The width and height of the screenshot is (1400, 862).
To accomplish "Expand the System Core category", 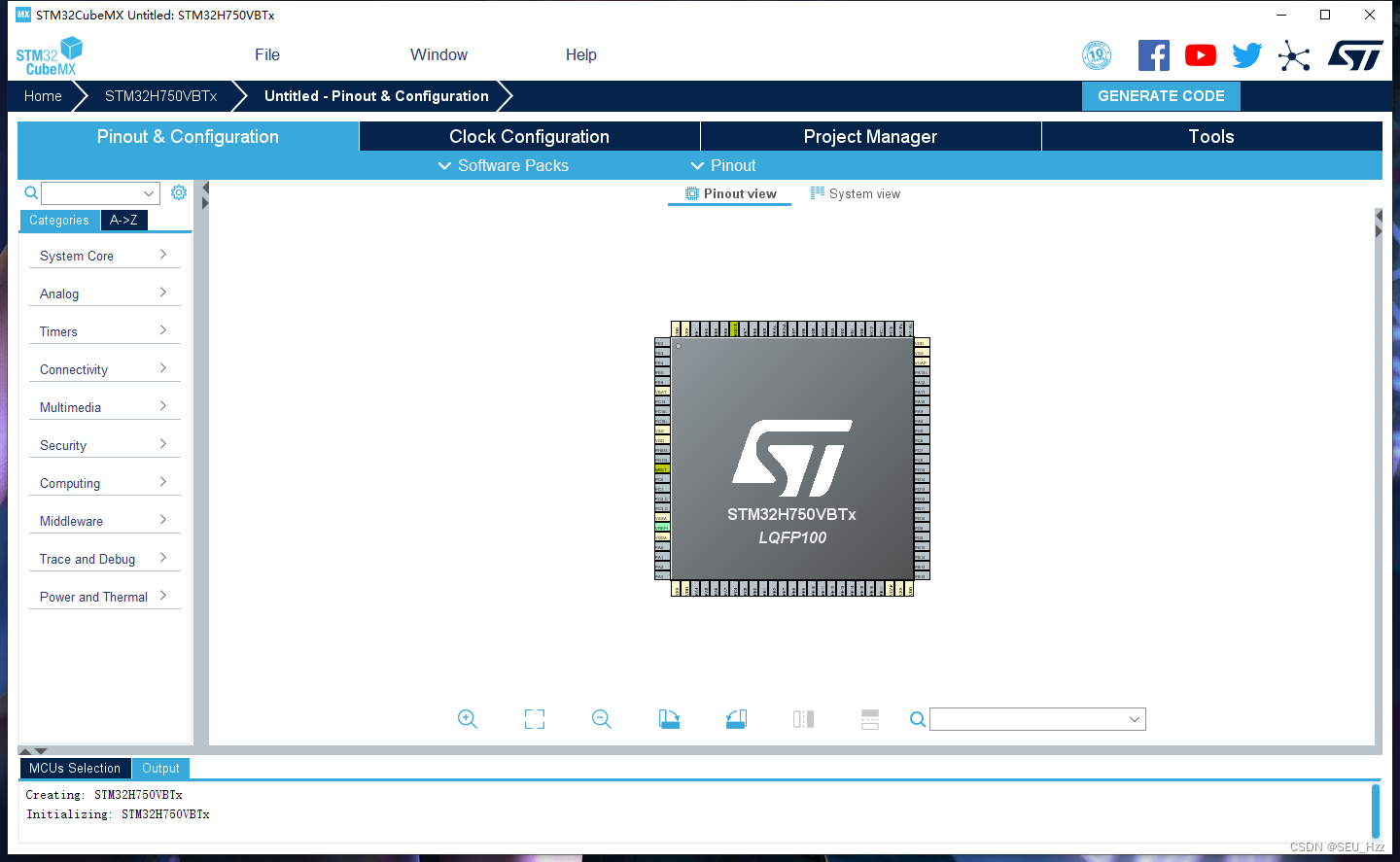I will [x=104, y=255].
